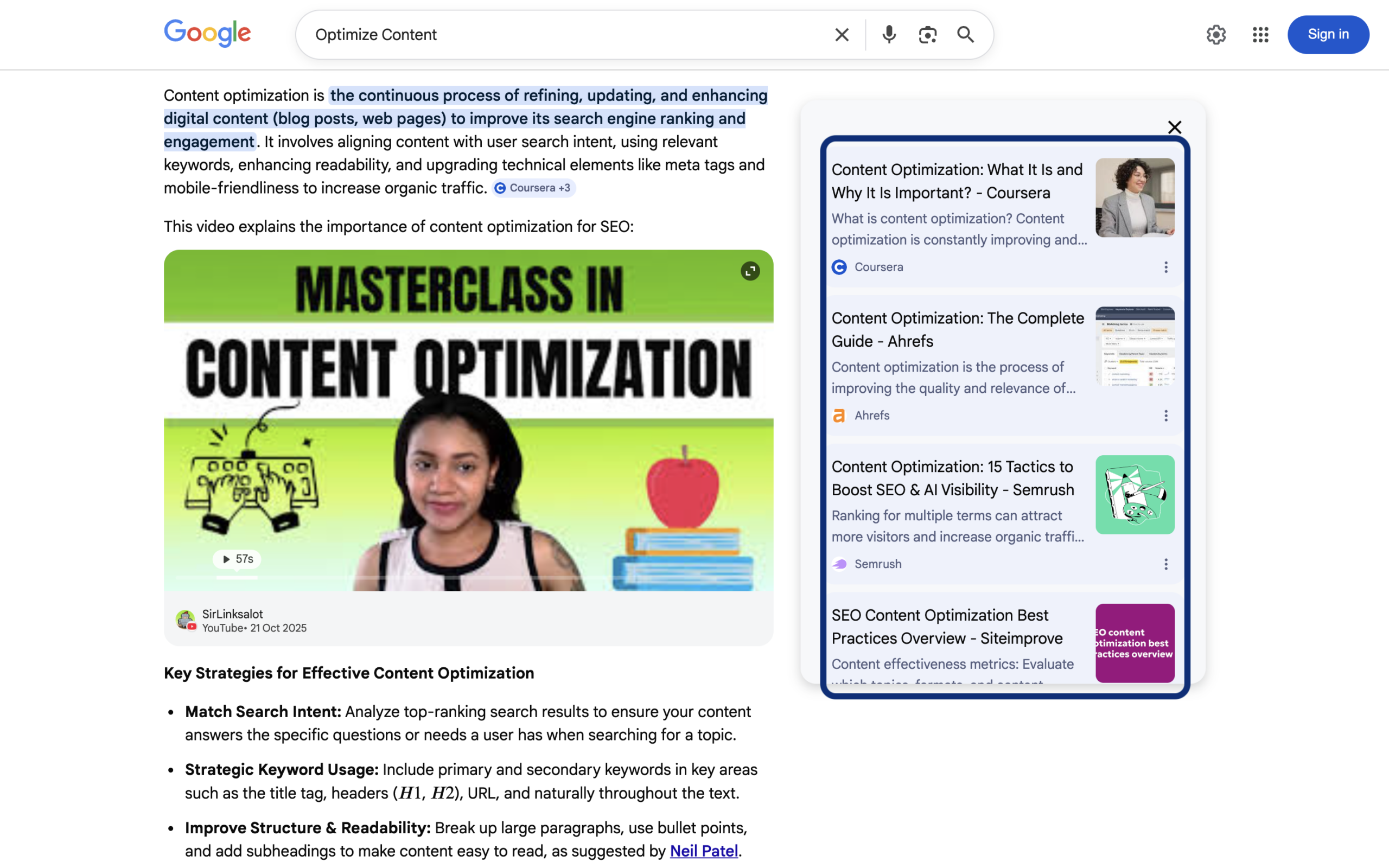Open search by image camera icon

(927, 34)
